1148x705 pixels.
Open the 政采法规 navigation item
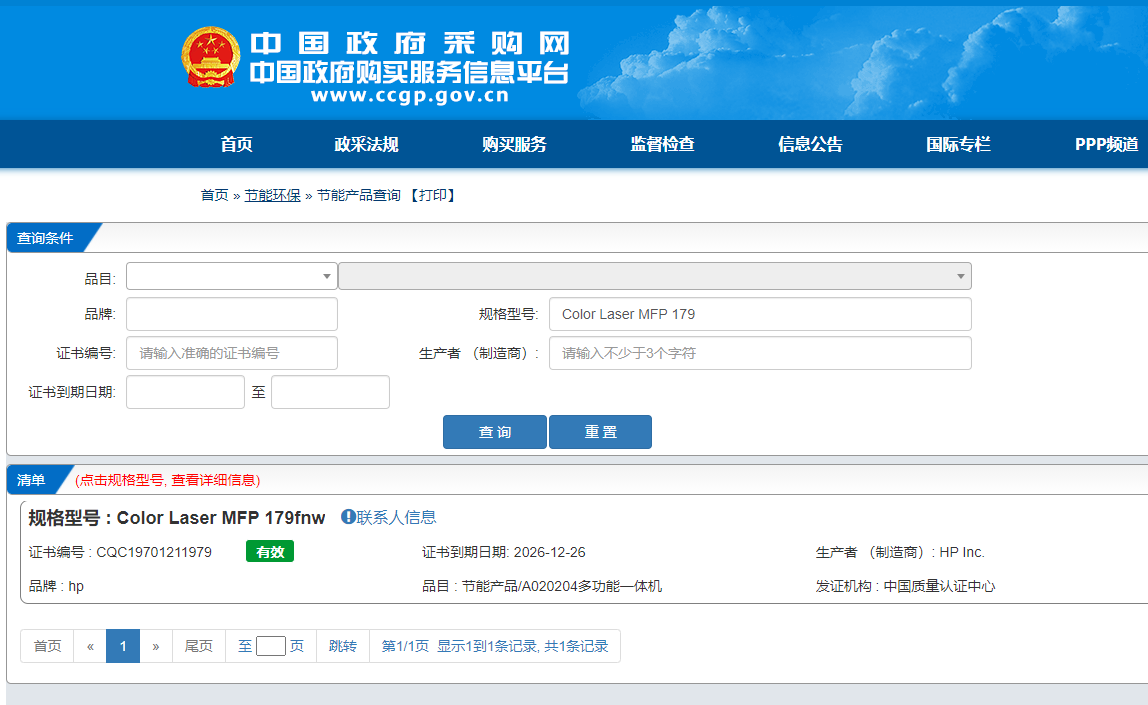[366, 144]
